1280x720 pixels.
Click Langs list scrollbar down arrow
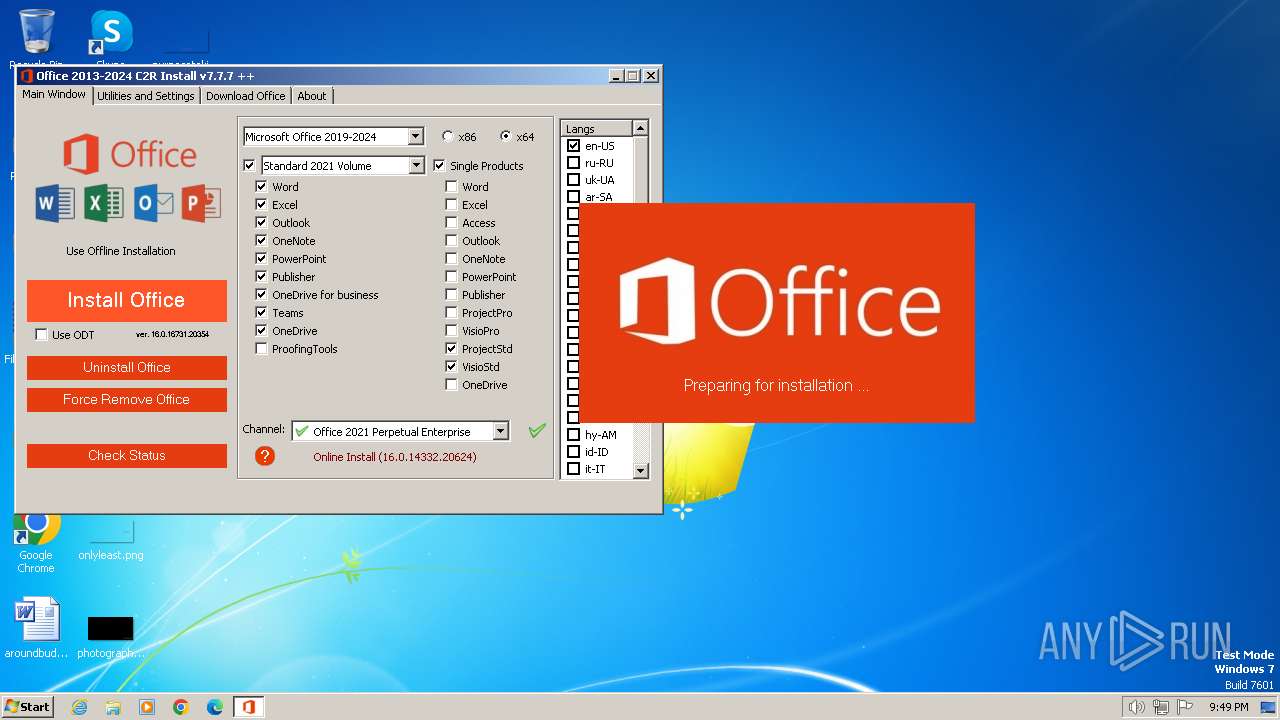click(641, 470)
